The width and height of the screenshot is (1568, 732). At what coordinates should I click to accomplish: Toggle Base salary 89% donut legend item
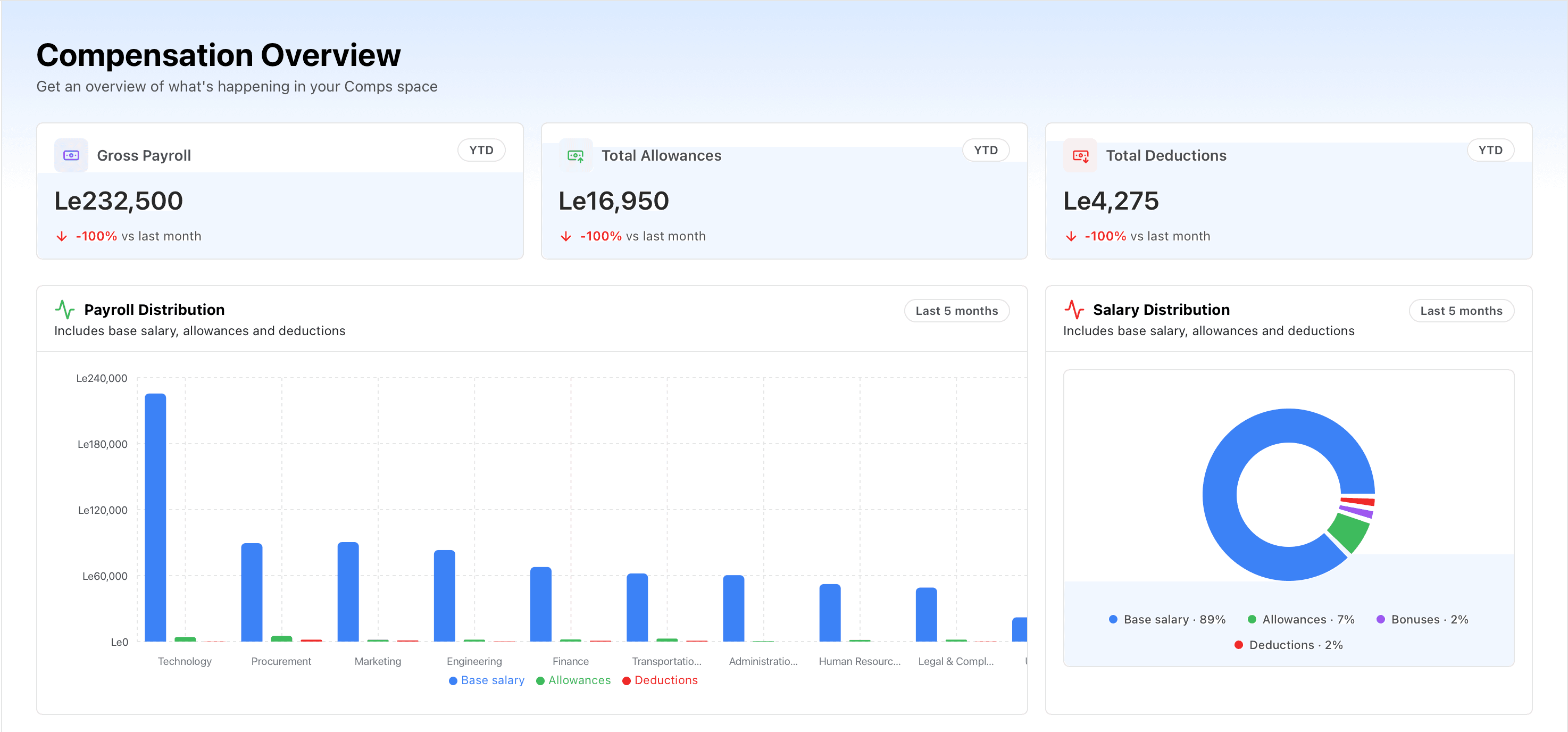(x=1167, y=619)
